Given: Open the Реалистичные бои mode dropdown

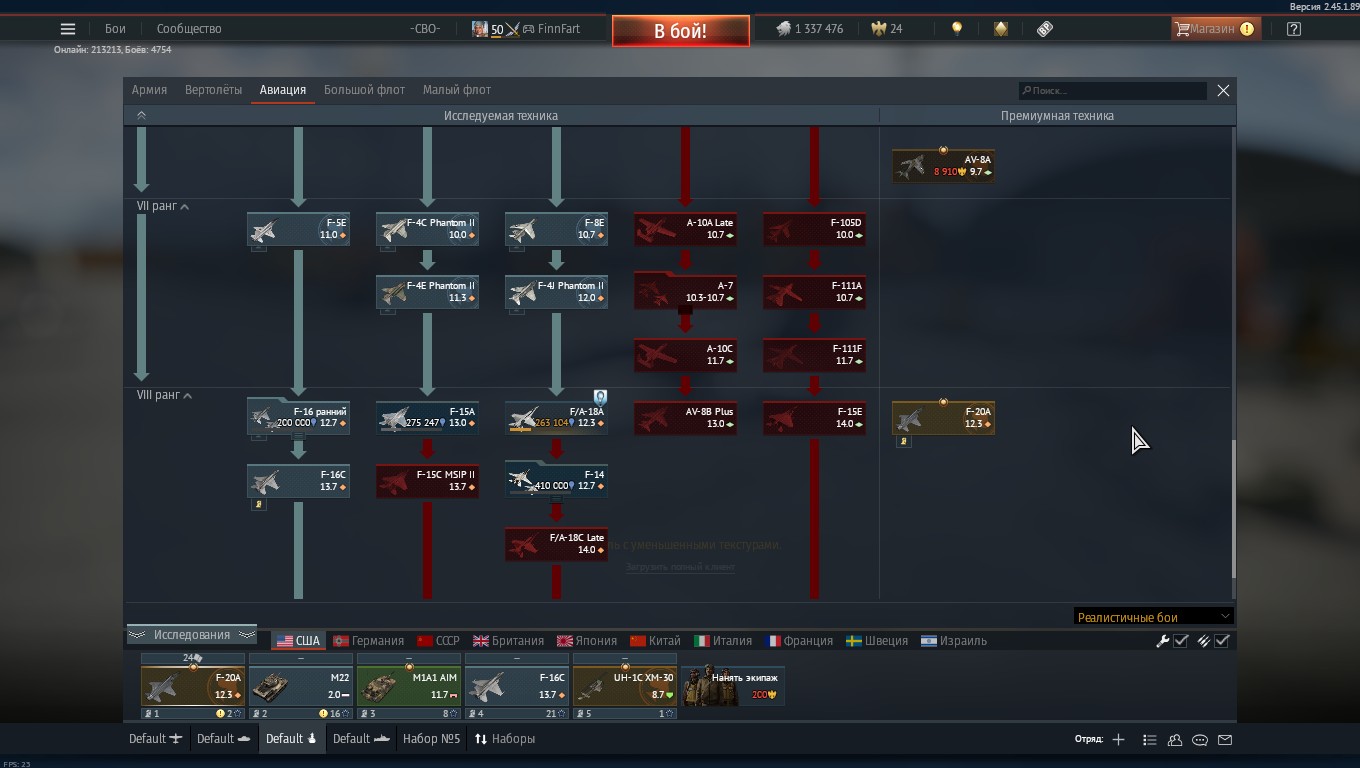Looking at the screenshot, I should pos(1153,617).
